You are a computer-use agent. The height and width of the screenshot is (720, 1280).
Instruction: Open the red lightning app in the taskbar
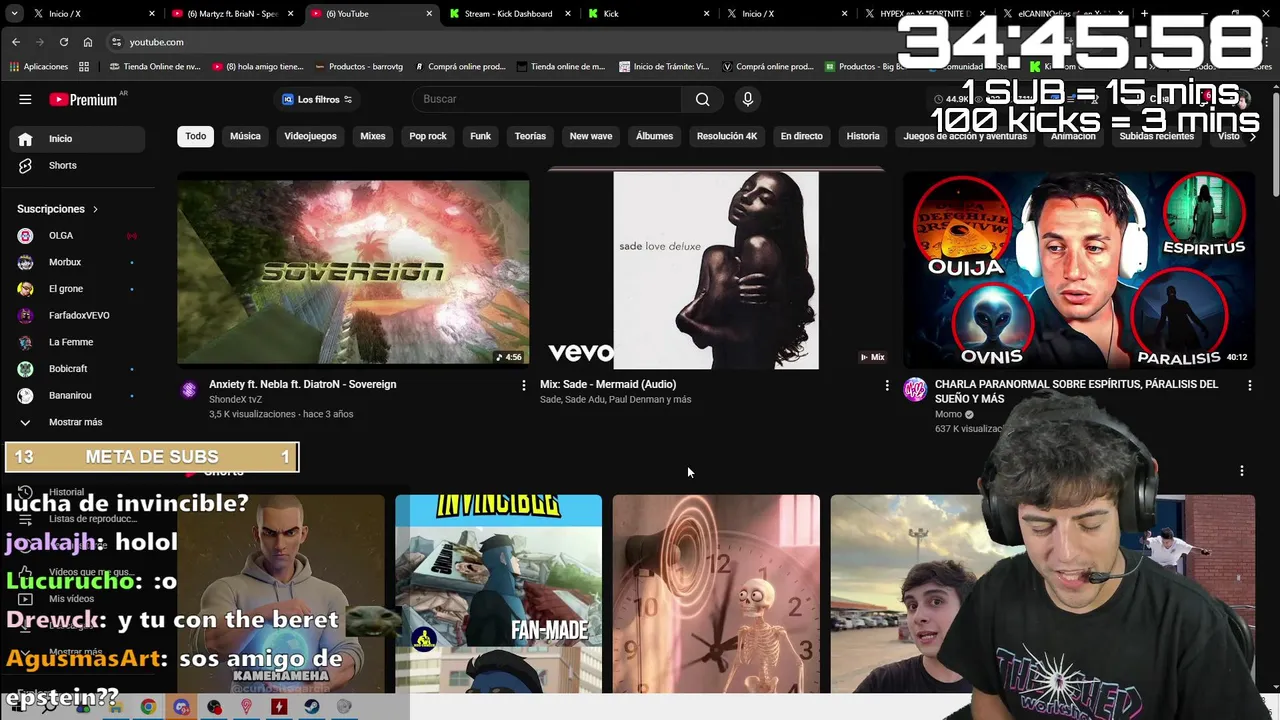[x=279, y=707]
